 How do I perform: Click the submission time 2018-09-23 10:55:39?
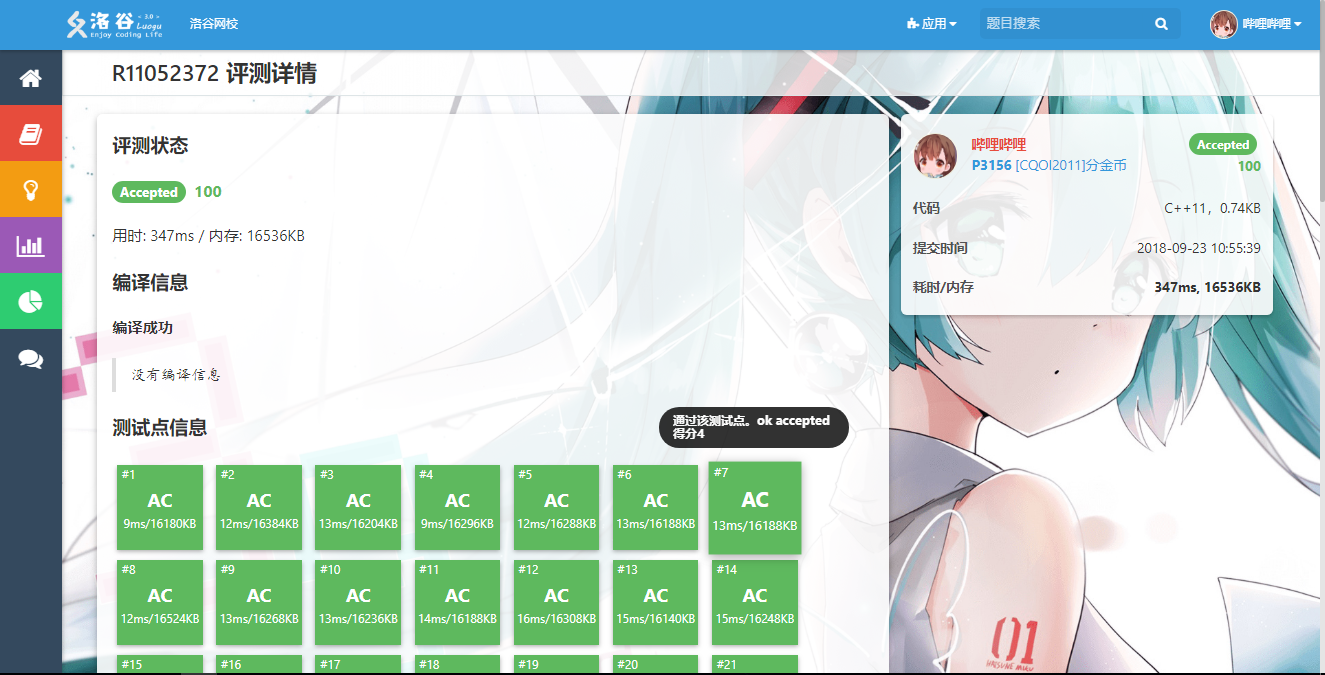(1198, 248)
